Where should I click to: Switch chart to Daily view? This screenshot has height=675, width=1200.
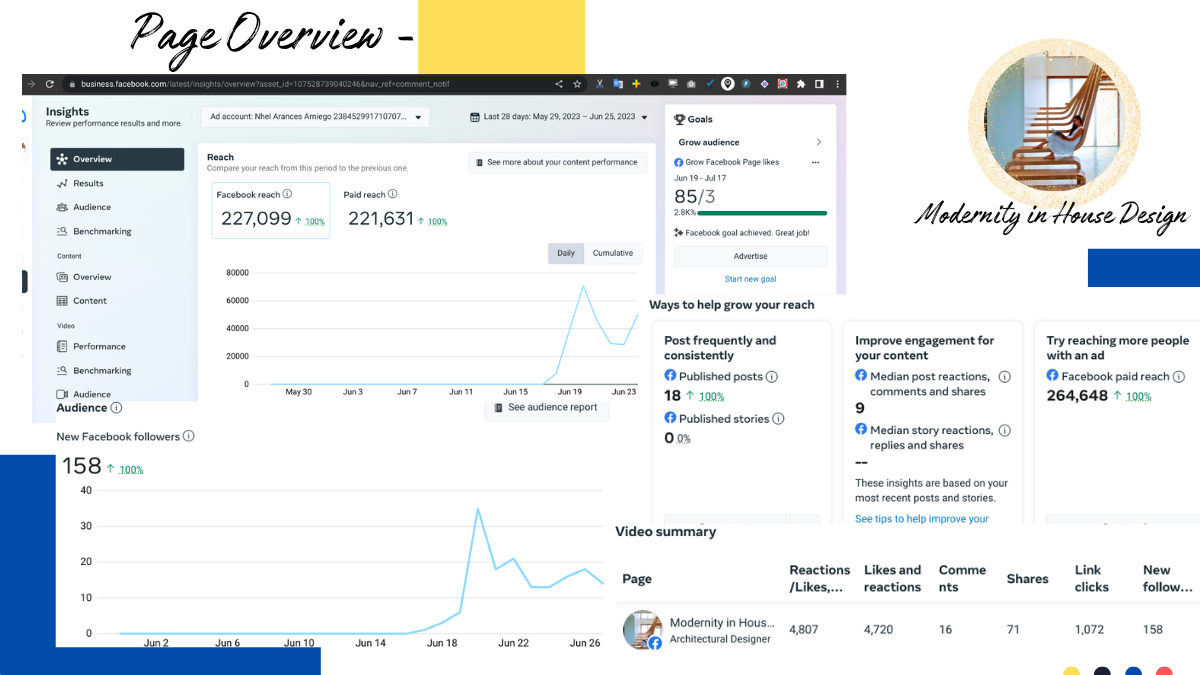click(566, 253)
